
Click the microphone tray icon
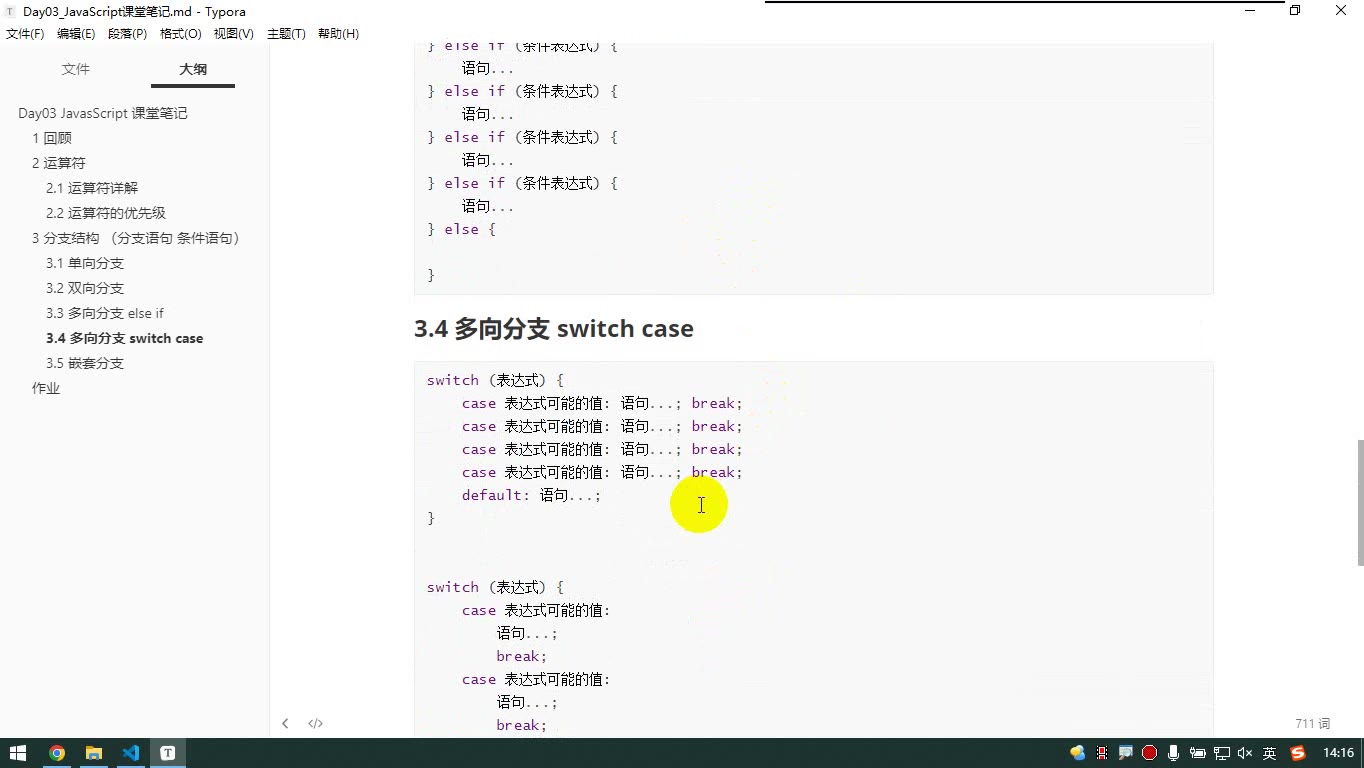(1173, 753)
